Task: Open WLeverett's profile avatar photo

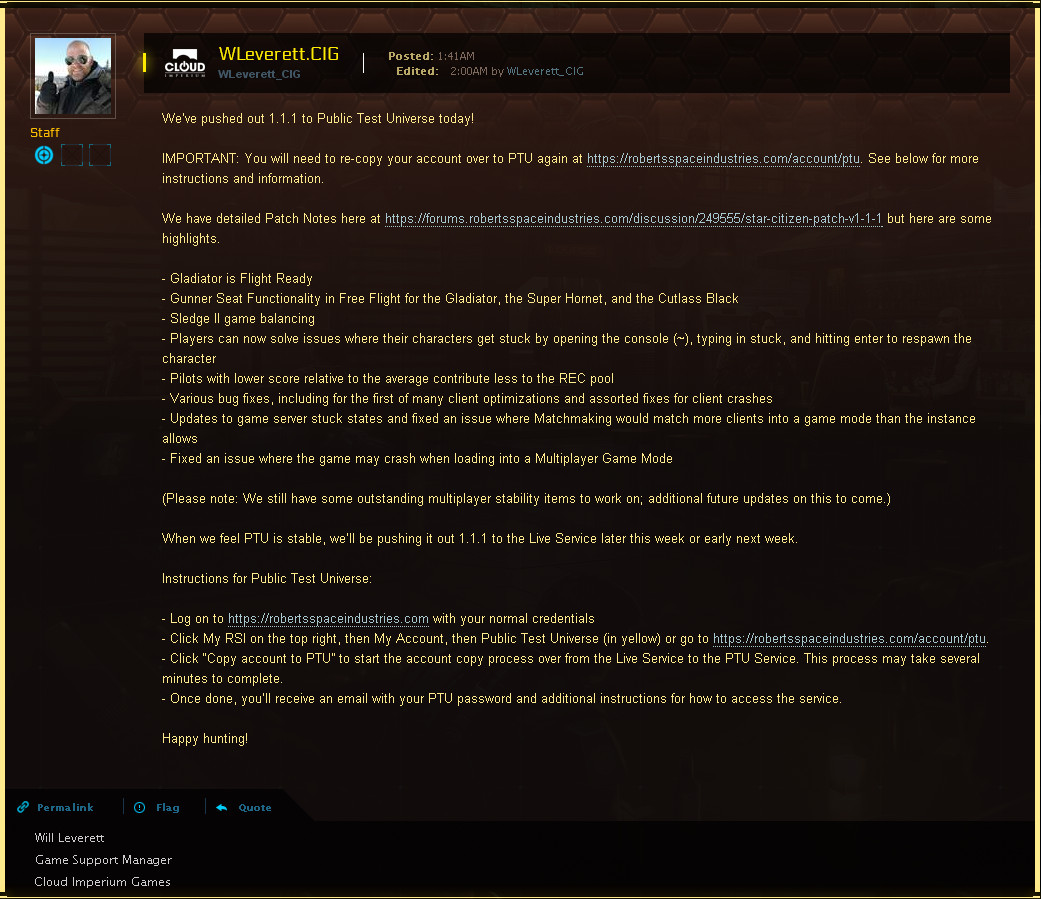Action: tap(73, 76)
